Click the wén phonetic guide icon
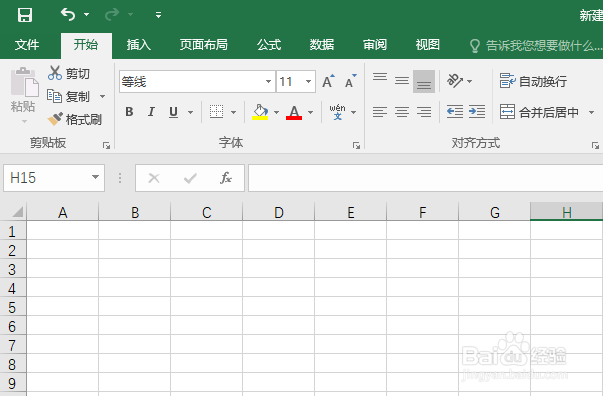This screenshot has height=396, width=603. tap(337, 112)
